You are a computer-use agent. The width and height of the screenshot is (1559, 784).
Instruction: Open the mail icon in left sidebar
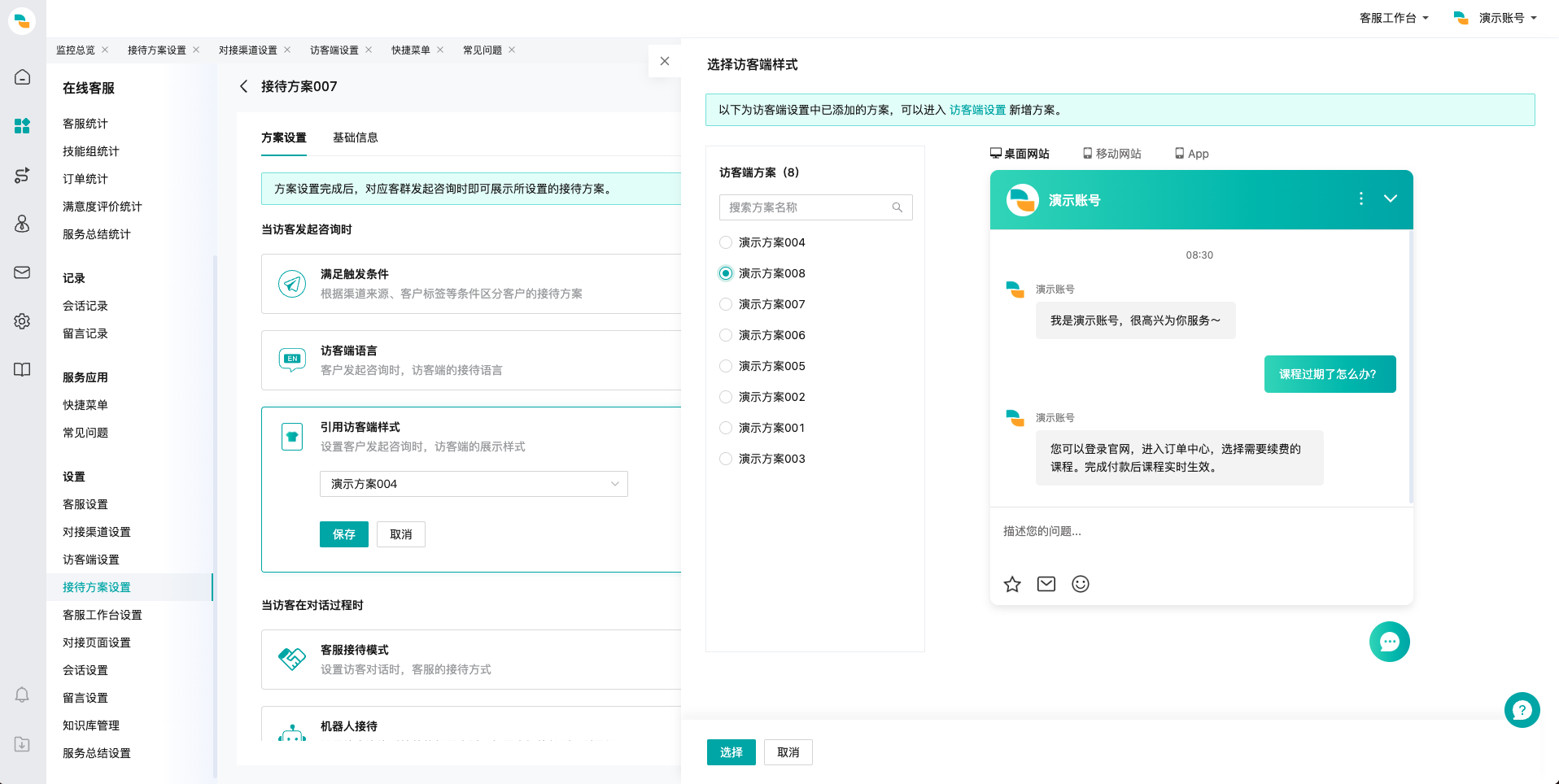(22, 272)
